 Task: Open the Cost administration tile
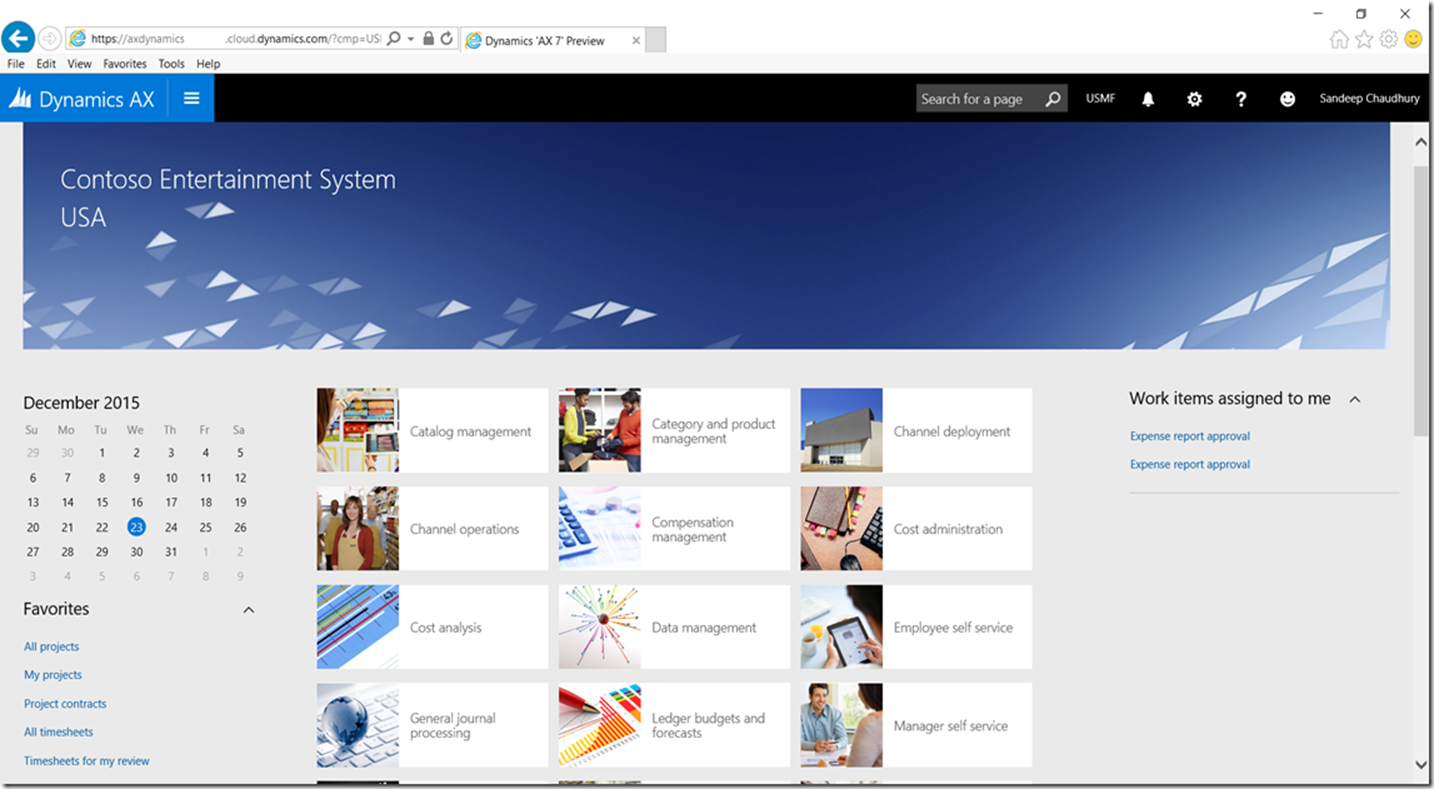[916, 528]
